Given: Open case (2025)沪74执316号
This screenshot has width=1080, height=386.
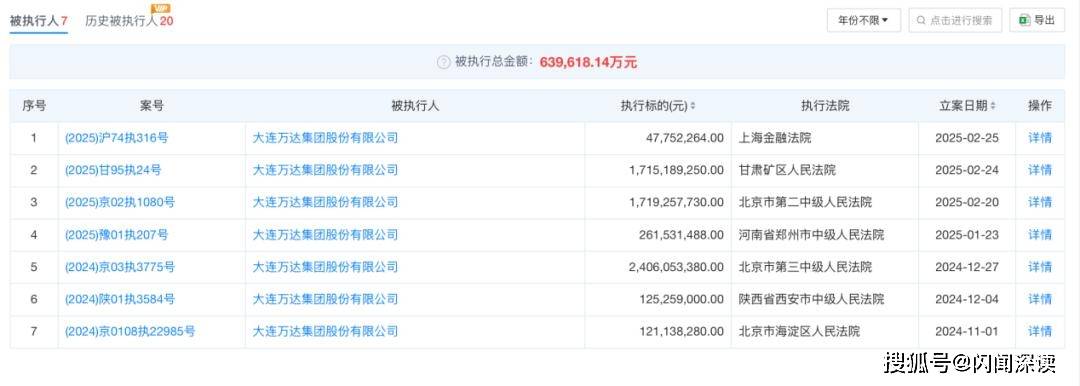Looking at the screenshot, I should [x=116, y=138].
